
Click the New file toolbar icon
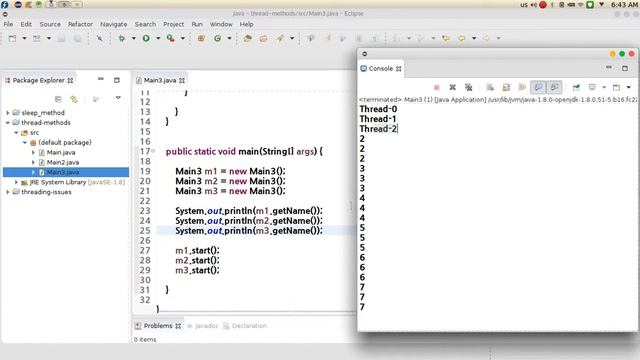(x=12, y=38)
